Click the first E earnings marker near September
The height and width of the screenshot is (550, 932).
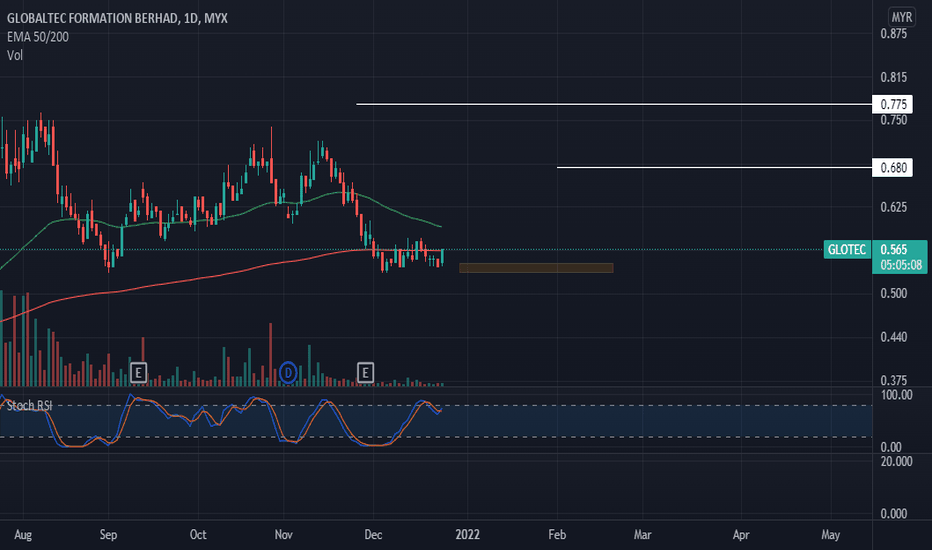[138, 373]
